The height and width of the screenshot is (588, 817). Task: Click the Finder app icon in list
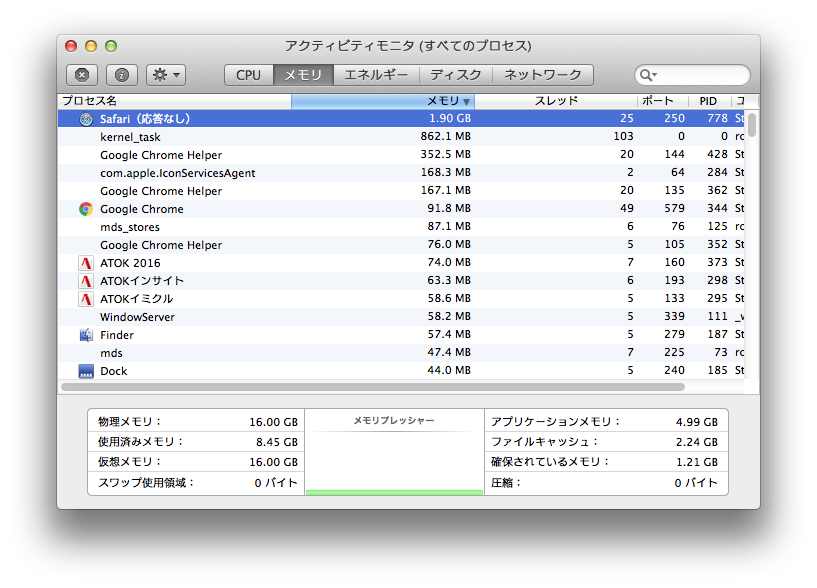86,335
